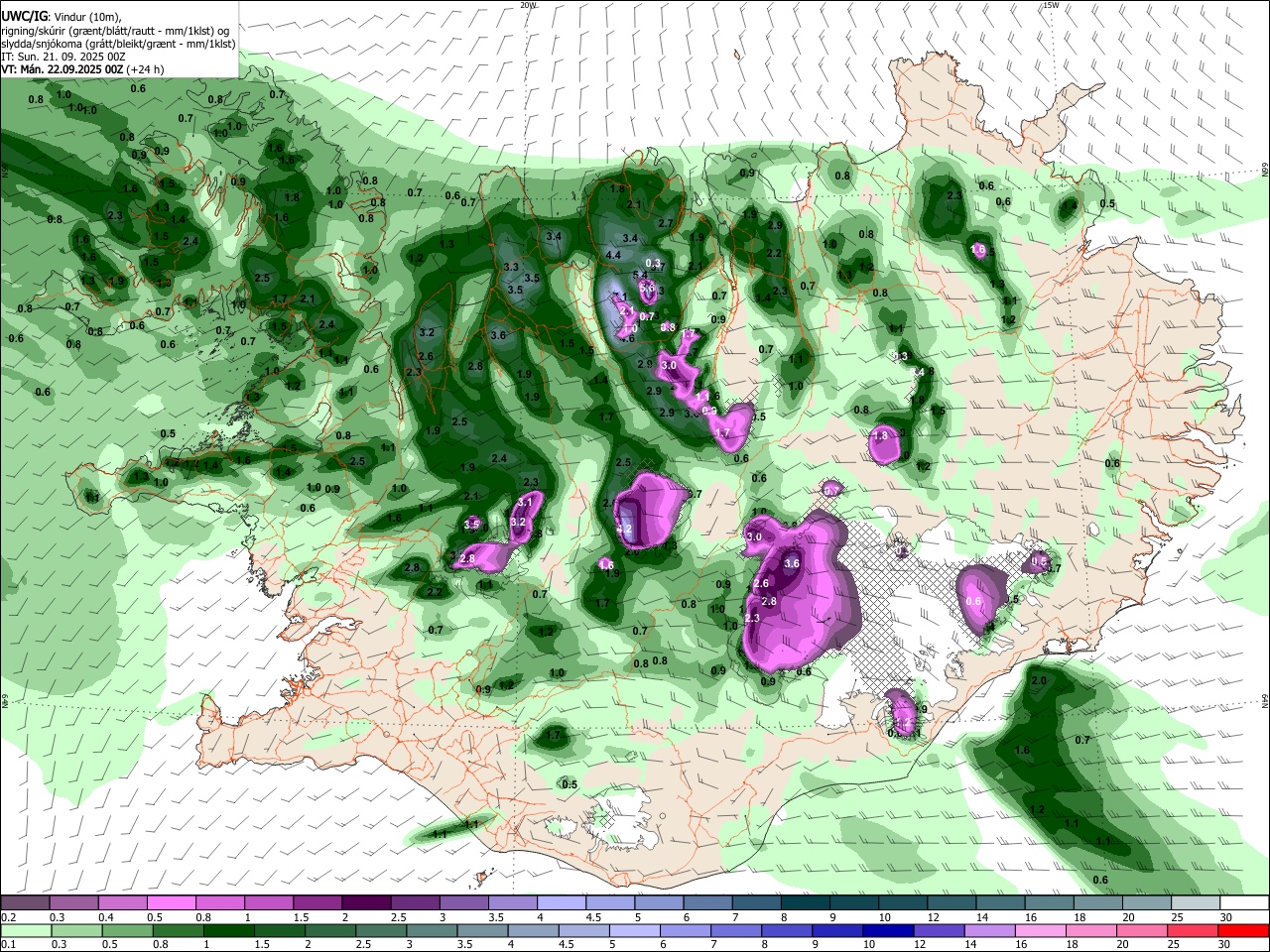Click the light lavender swatch labeled 4 in the upper legend row

click(x=562, y=903)
